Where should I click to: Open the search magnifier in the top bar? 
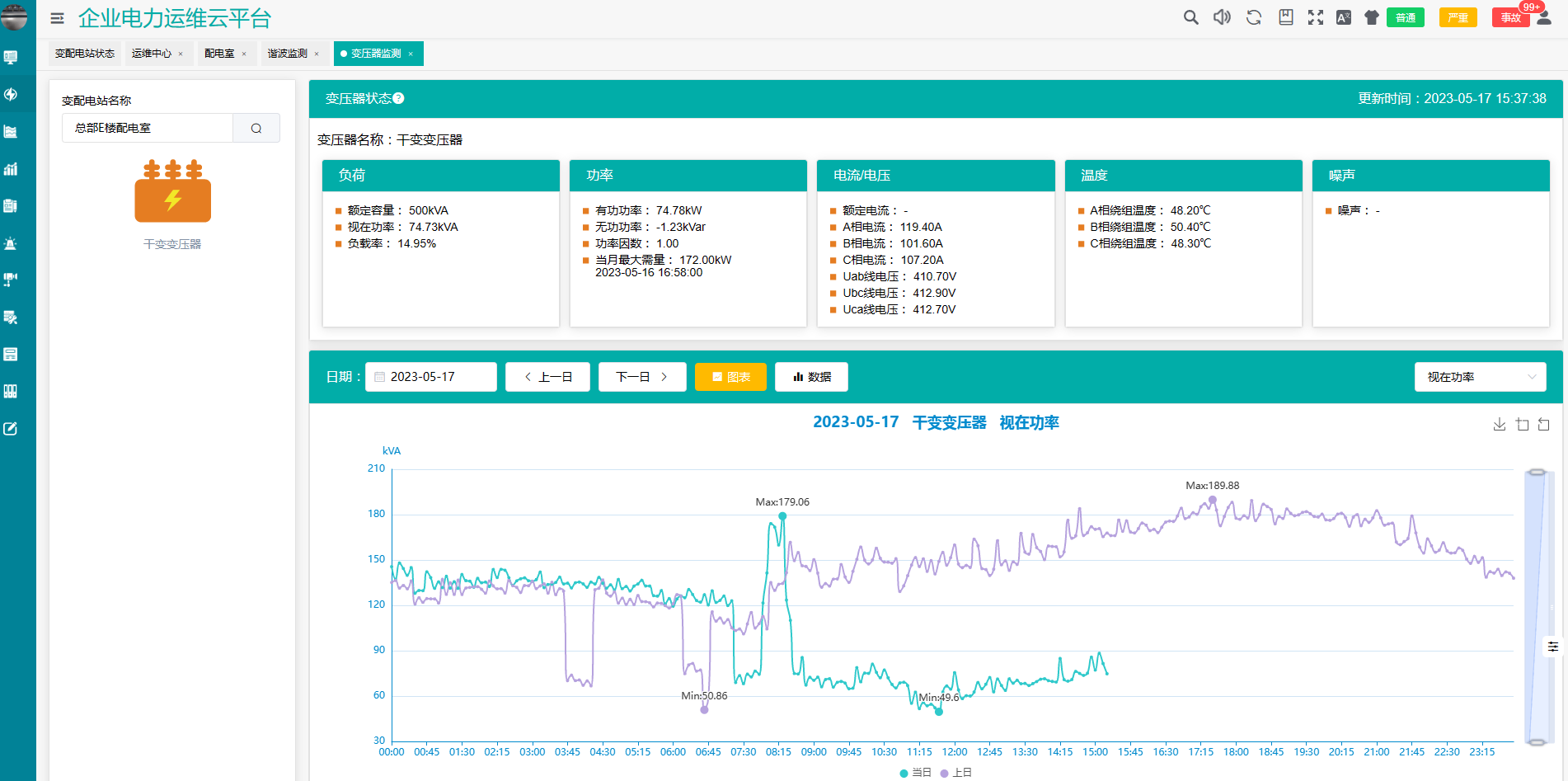(1190, 17)
